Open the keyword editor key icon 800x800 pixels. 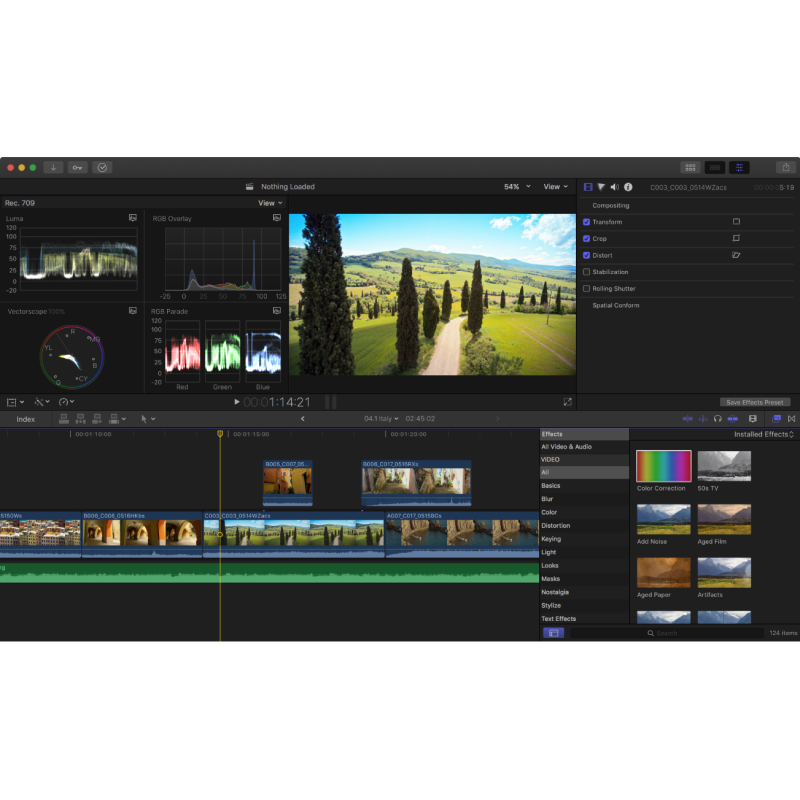point(78,167)
